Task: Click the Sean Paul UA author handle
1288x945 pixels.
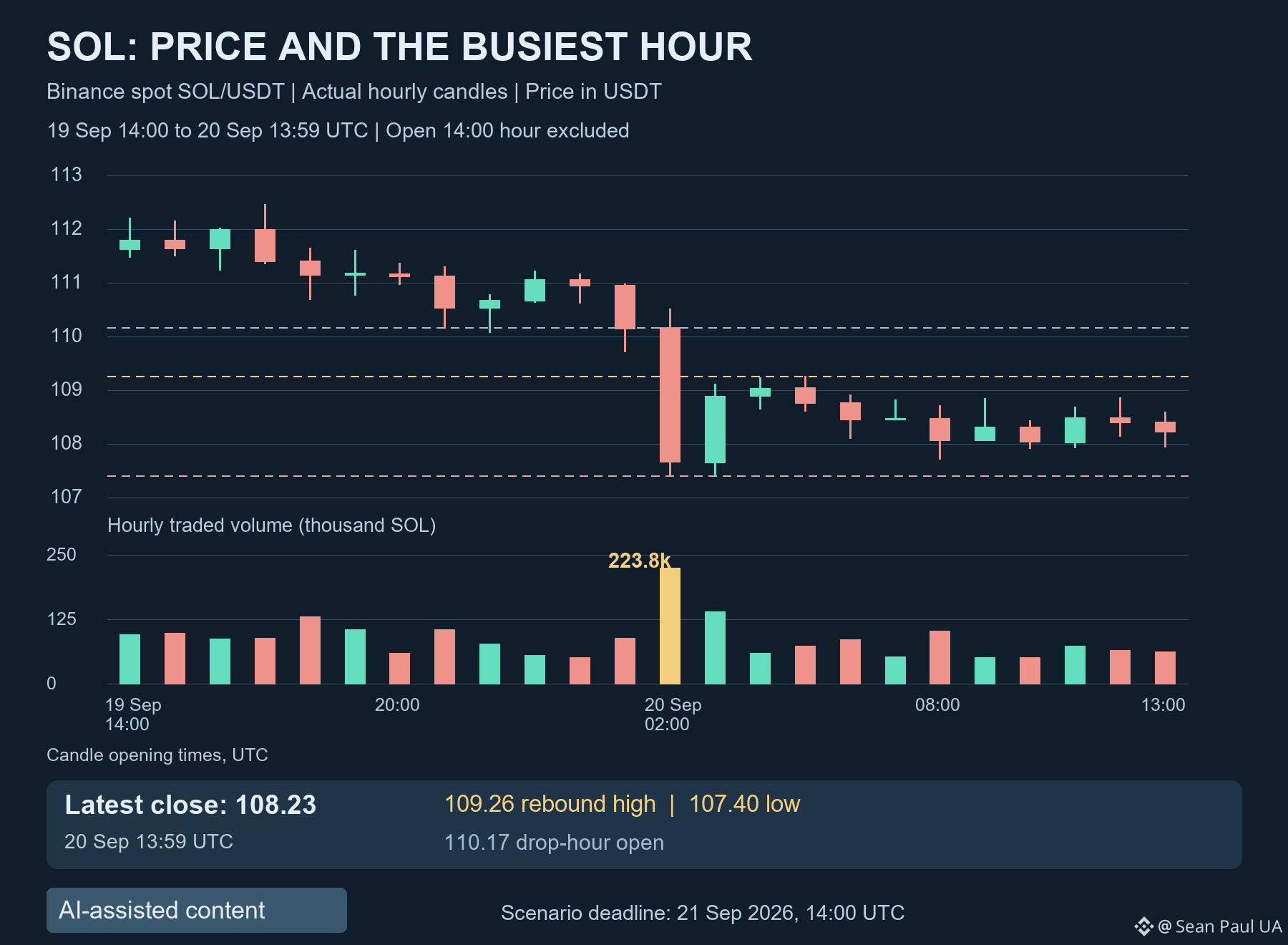Action: (x=1220, y=926)
